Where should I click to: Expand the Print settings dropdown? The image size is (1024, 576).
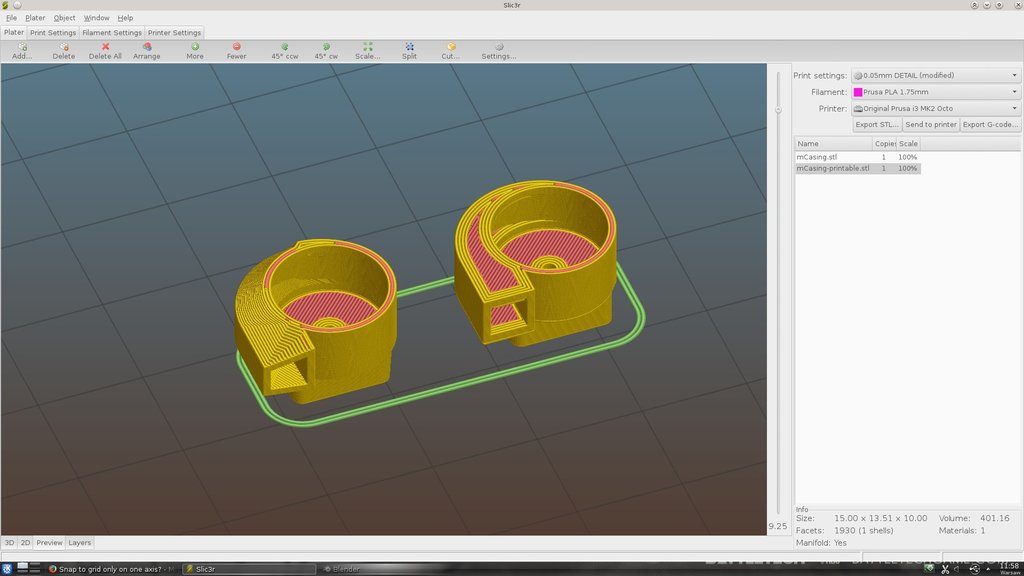tap(935, 75)
